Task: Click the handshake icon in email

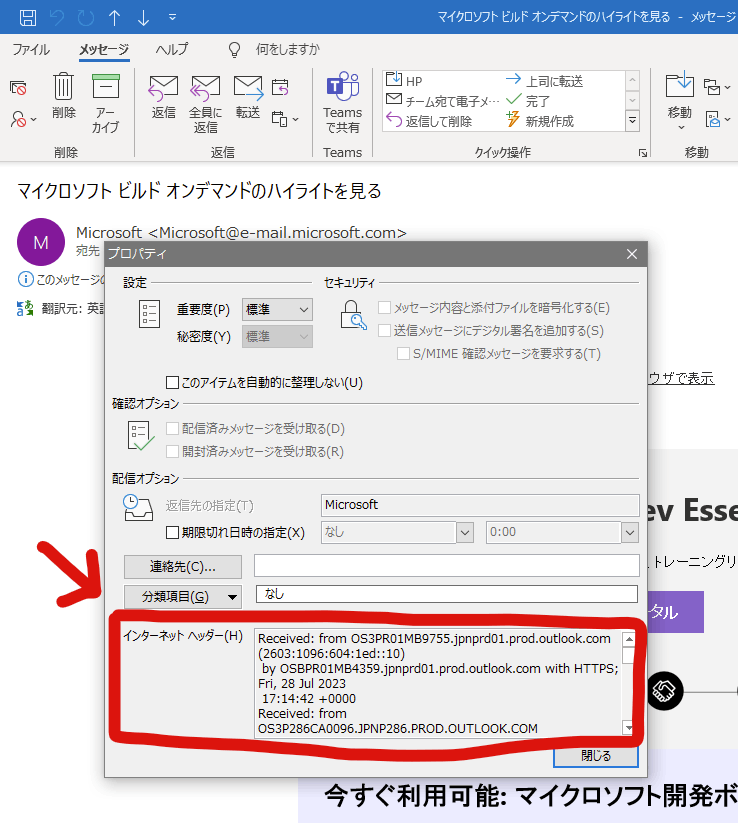Action: tap(665, 691)
